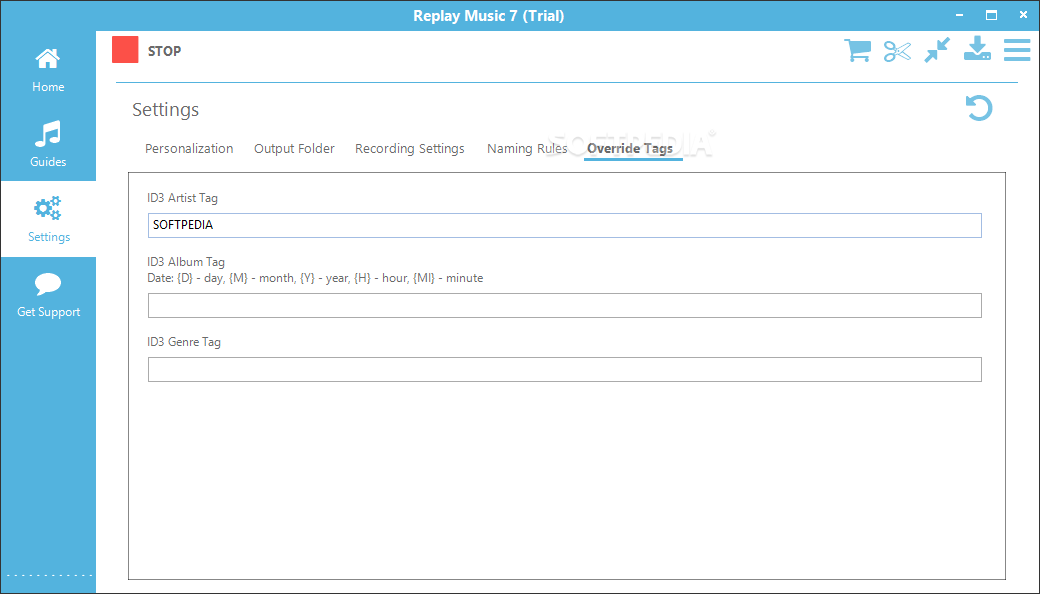The width and height of the screenshot is (1040, 594).
Task: Go to Home in sidebar
Action: point(48,69)
